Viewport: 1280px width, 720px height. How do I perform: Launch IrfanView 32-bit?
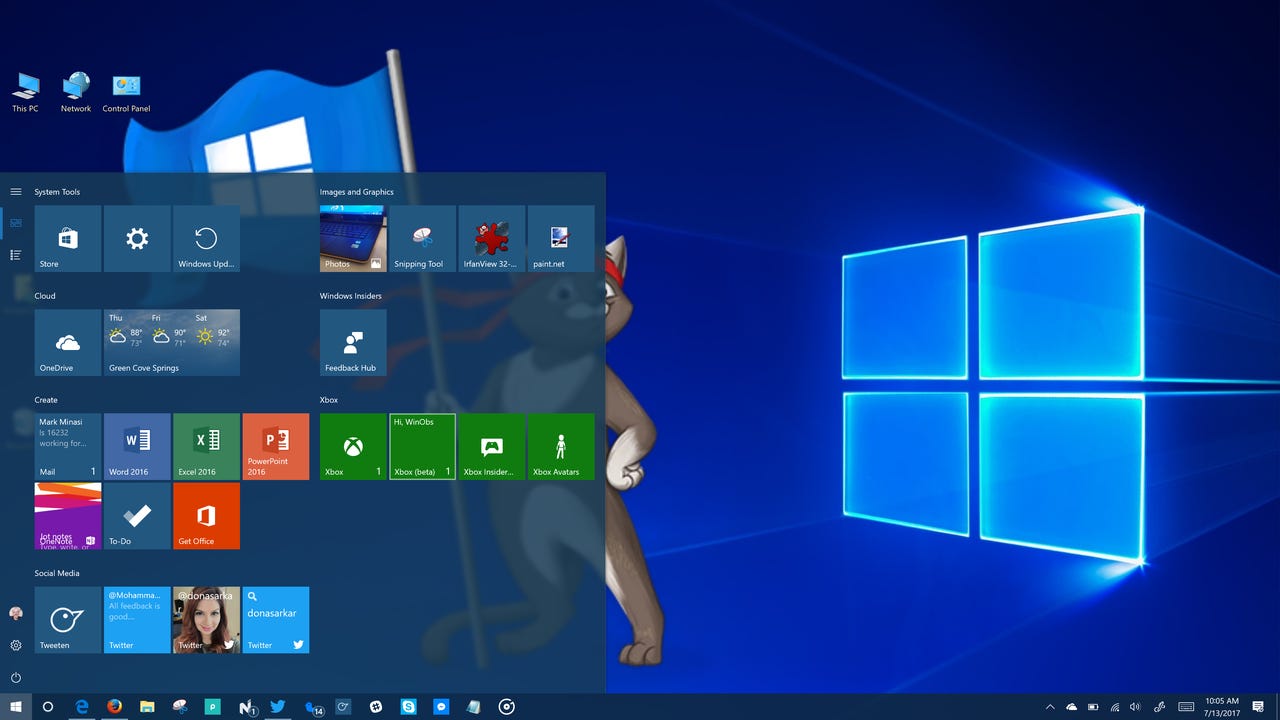tap(492, 238)
